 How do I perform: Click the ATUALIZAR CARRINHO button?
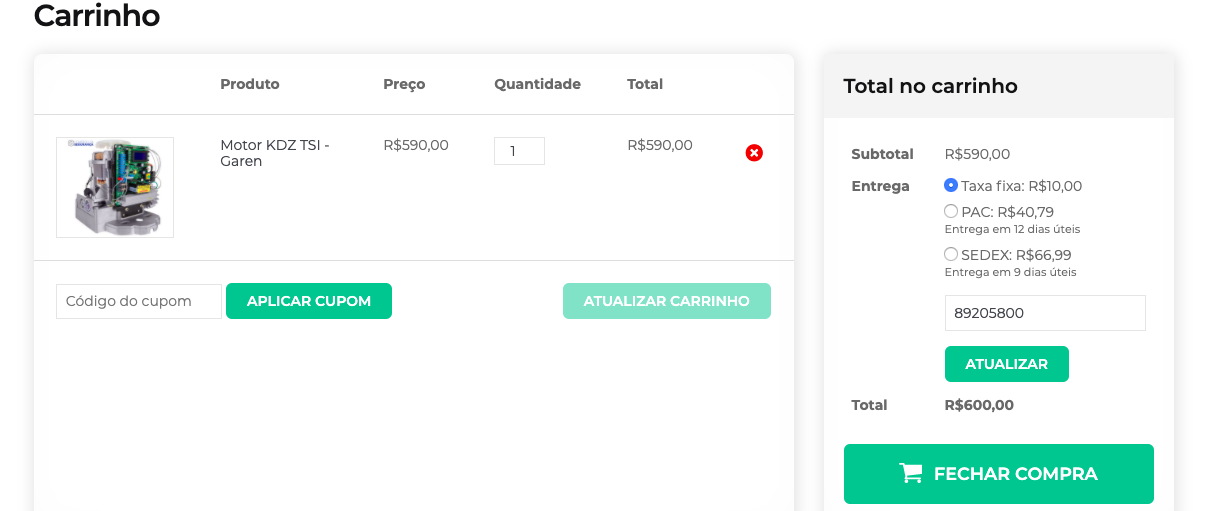tap(667, 301)
